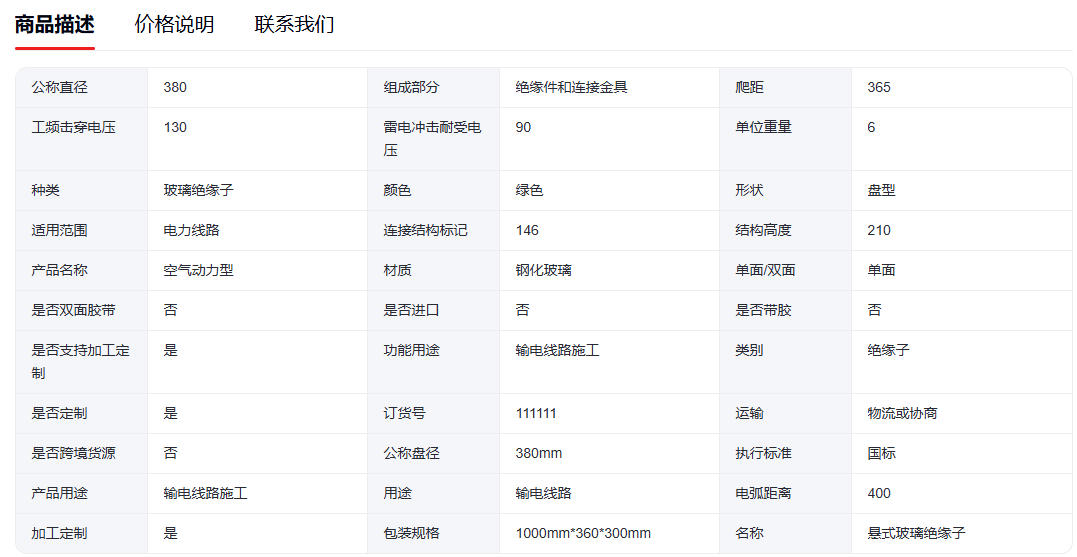Click the 物流或协商 shipping value
Screen dimensions: 1077x557
902,413
